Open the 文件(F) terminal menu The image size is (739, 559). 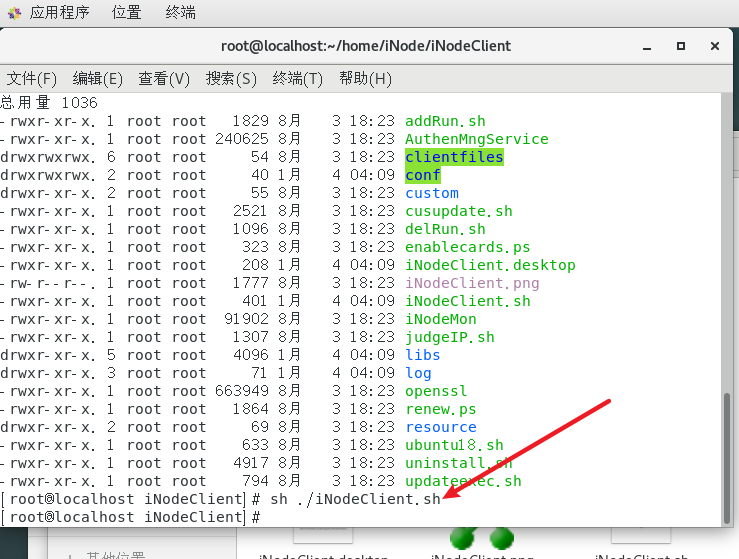(x=32, y=78)
